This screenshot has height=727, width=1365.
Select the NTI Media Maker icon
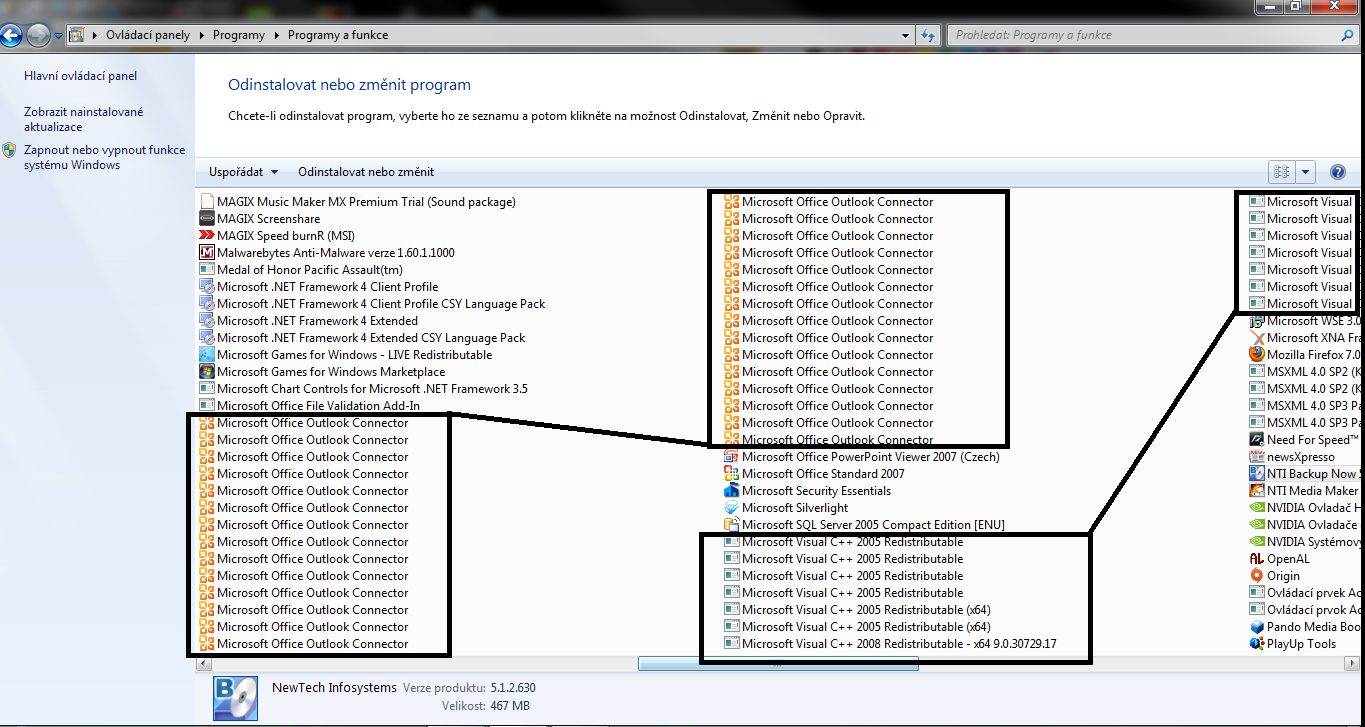[x=1257, y=491]
